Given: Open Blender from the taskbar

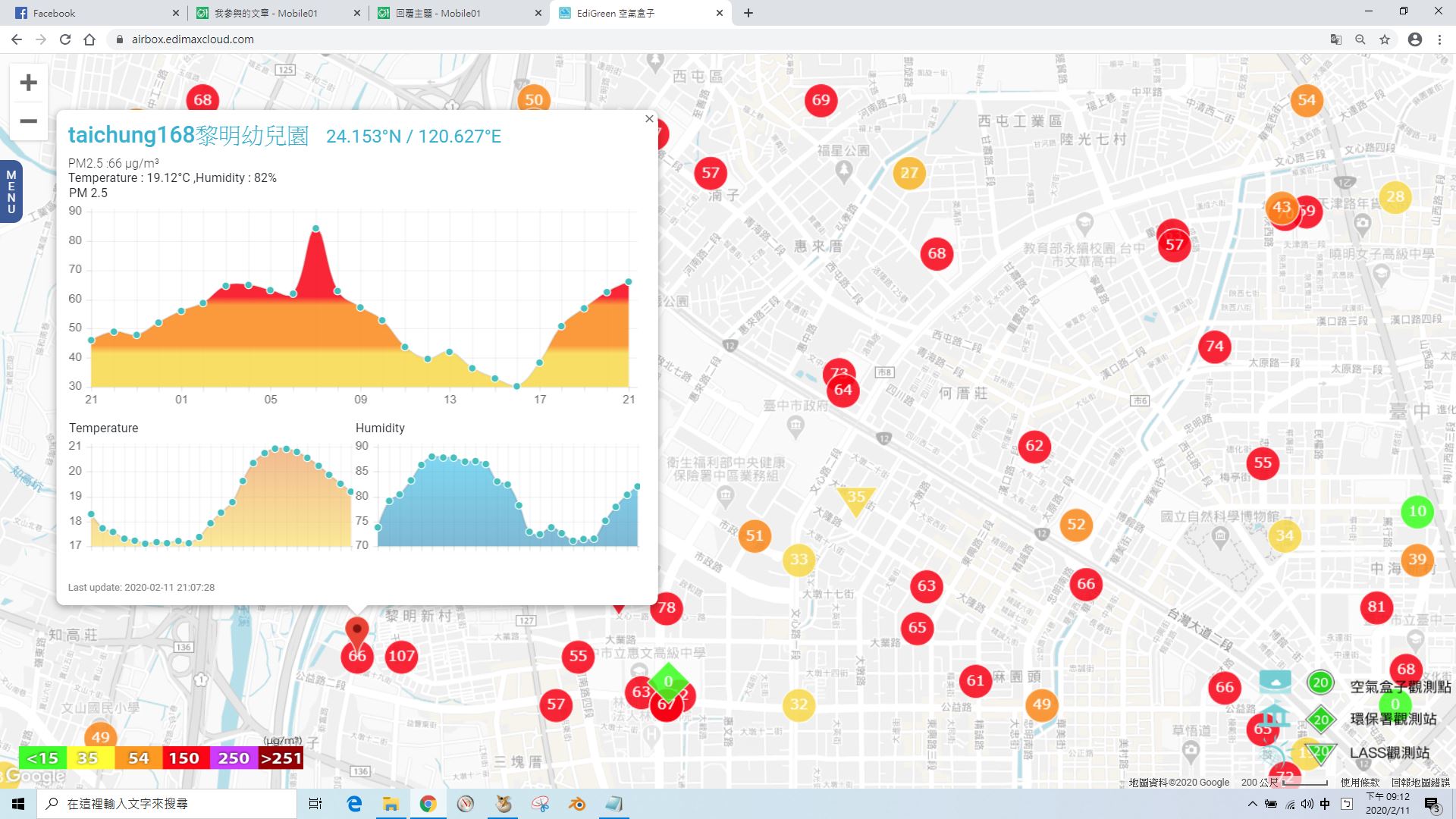Looking at the screenshot, I should [x=577, y=804].
